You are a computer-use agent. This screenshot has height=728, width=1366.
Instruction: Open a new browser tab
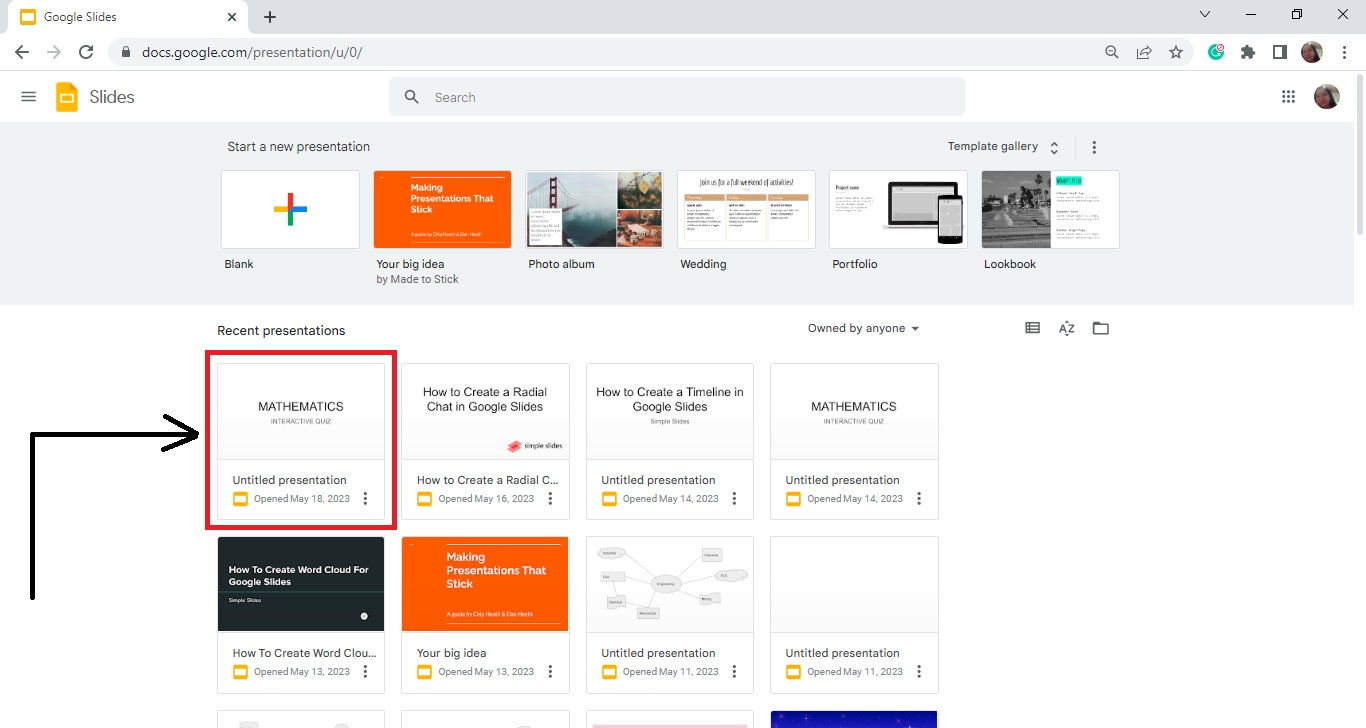pyautogui.click(x=270, y=17)
